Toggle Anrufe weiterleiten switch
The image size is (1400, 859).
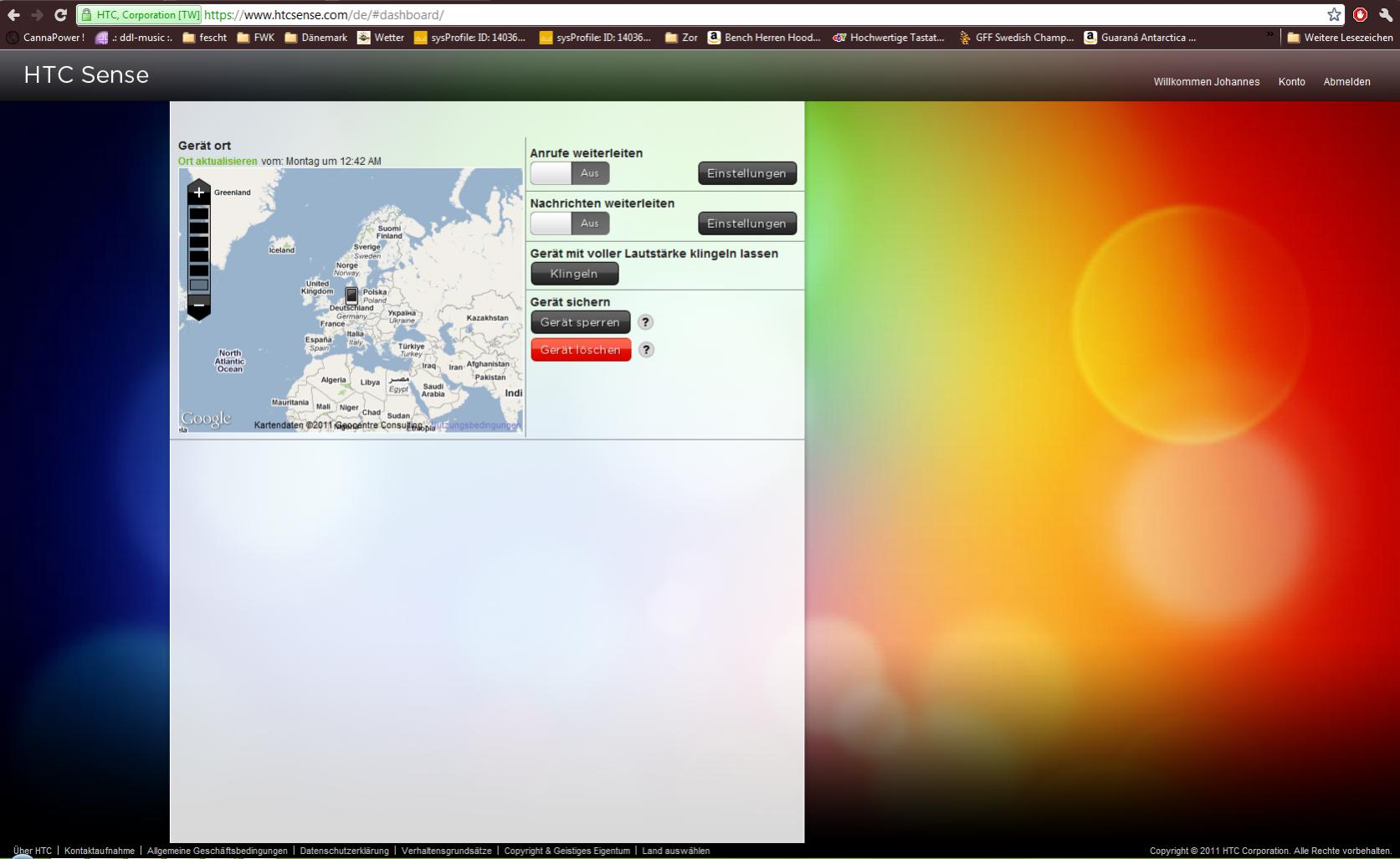point(570,173)
